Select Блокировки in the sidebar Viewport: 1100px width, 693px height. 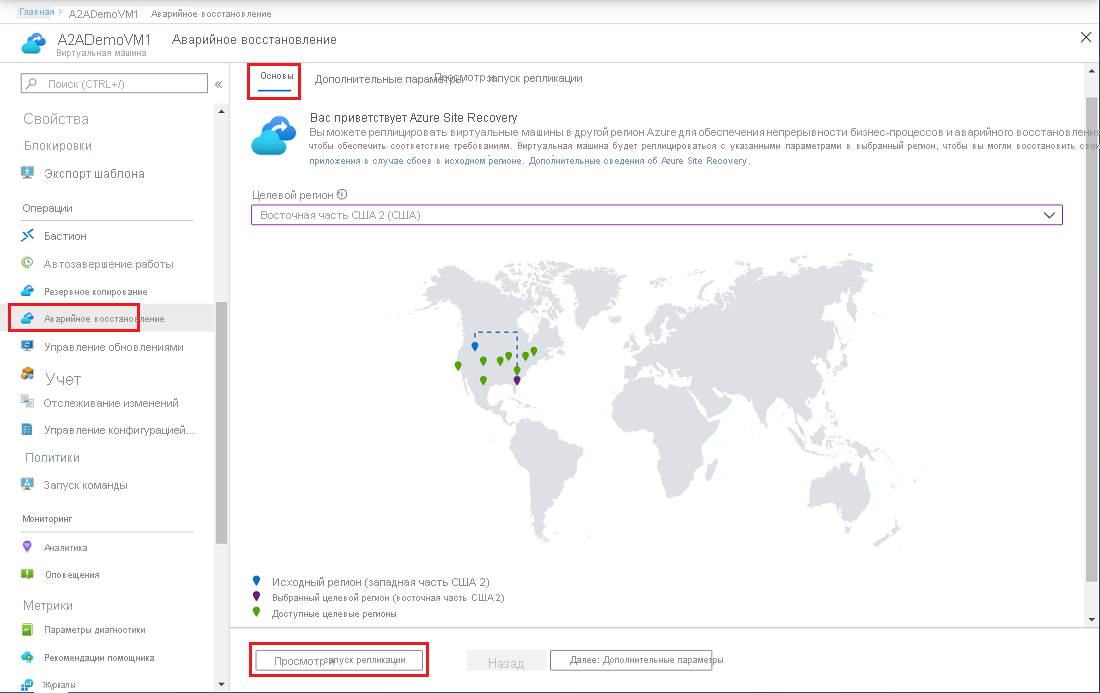[x=58, y=145]
